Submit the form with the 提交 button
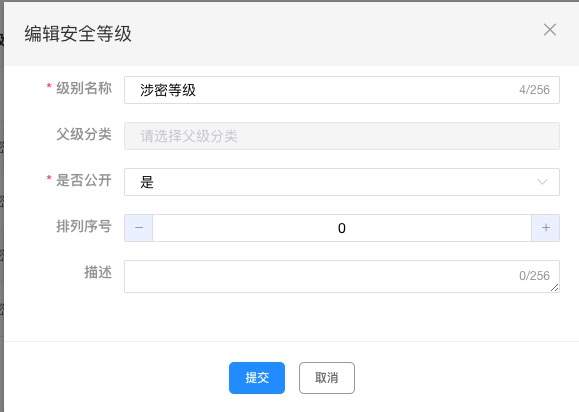579x412 pixels. [257, 378]
